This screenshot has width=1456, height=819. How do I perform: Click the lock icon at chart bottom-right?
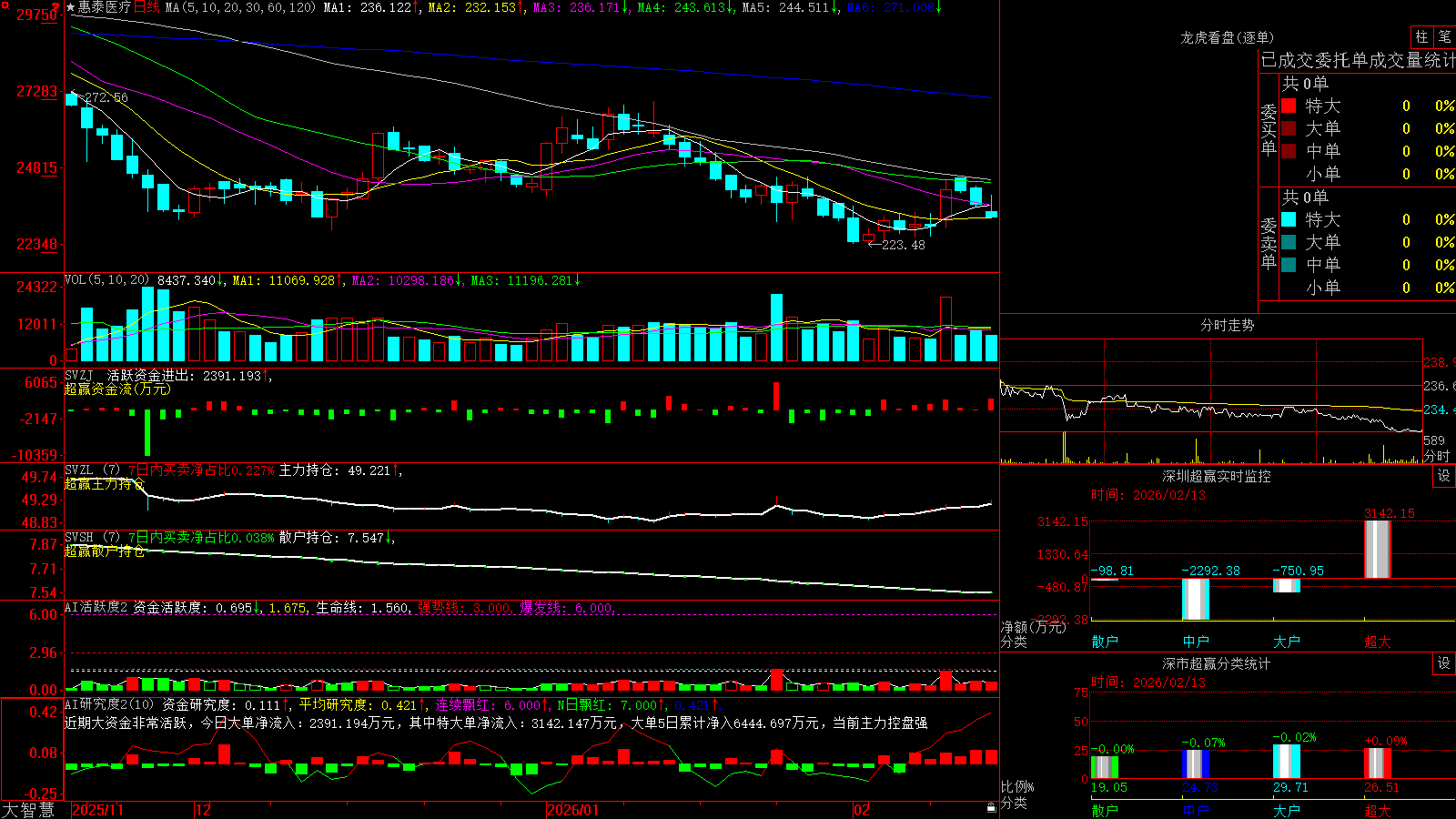[992, 808]
